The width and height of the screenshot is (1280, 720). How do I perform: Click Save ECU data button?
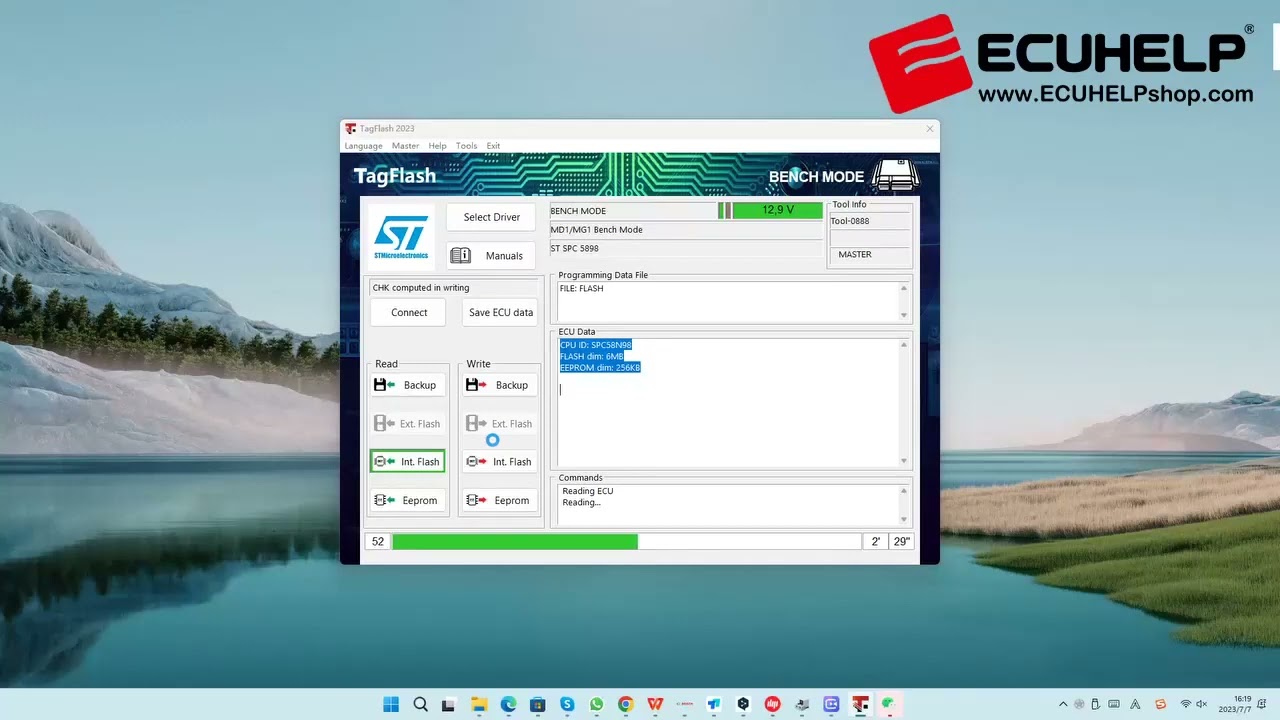coord(500,312)
